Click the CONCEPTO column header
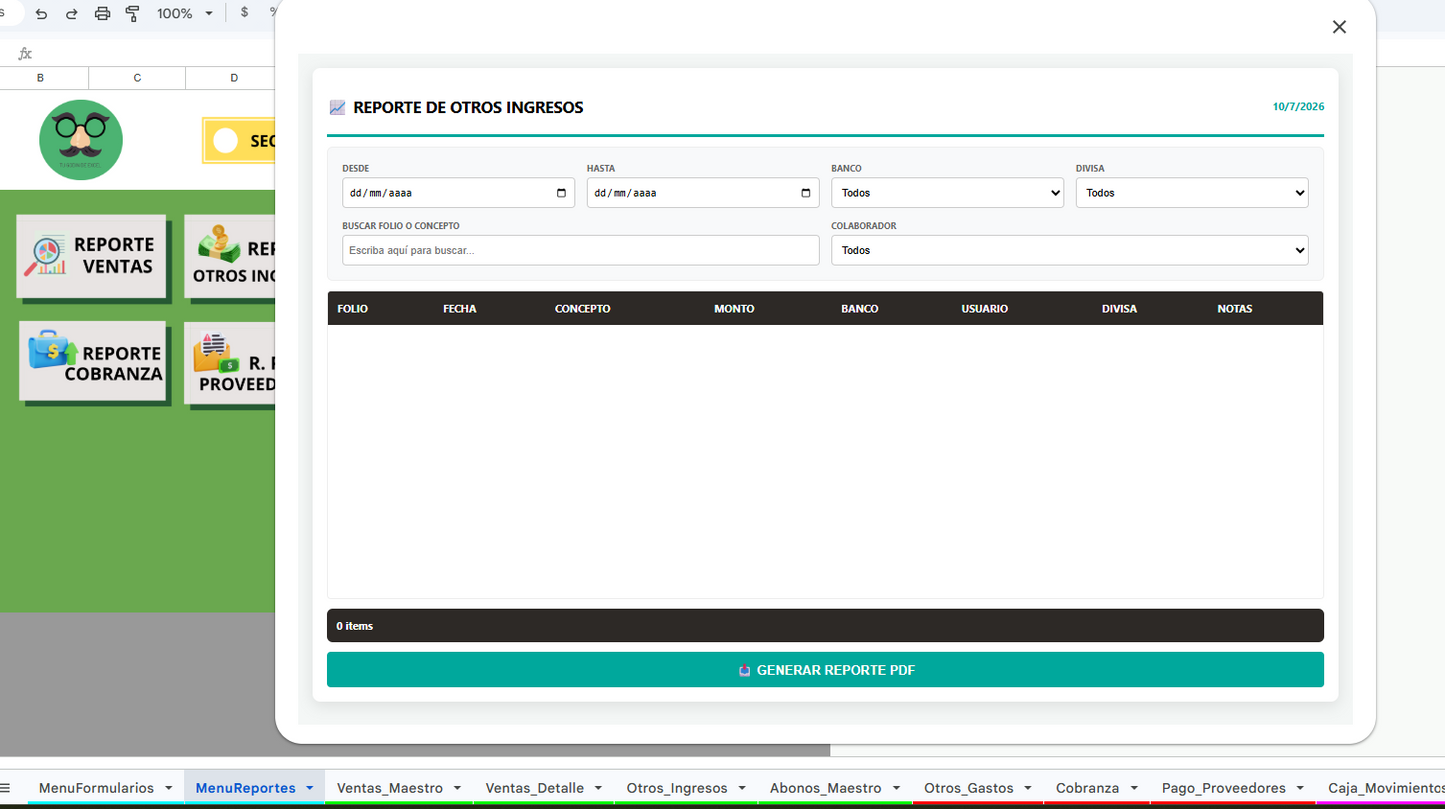This screenshot has height=809, width=1445. click(583, 309)
